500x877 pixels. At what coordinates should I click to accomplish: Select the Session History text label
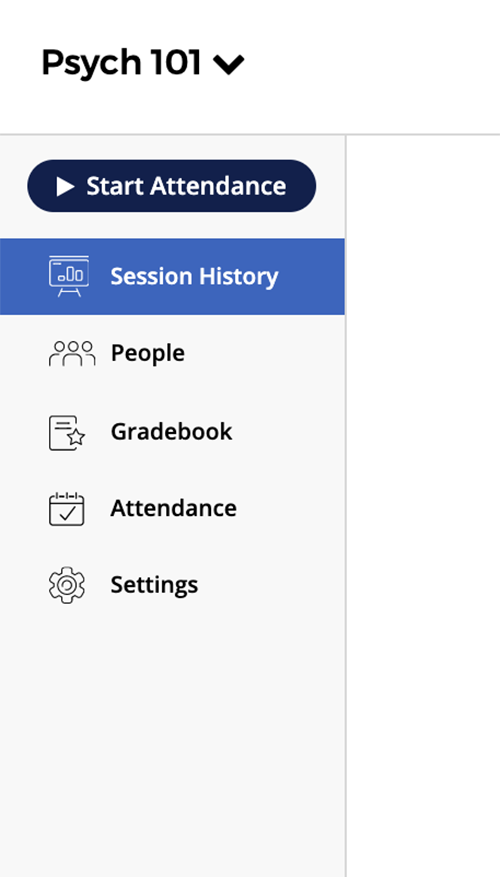(194, 276)
